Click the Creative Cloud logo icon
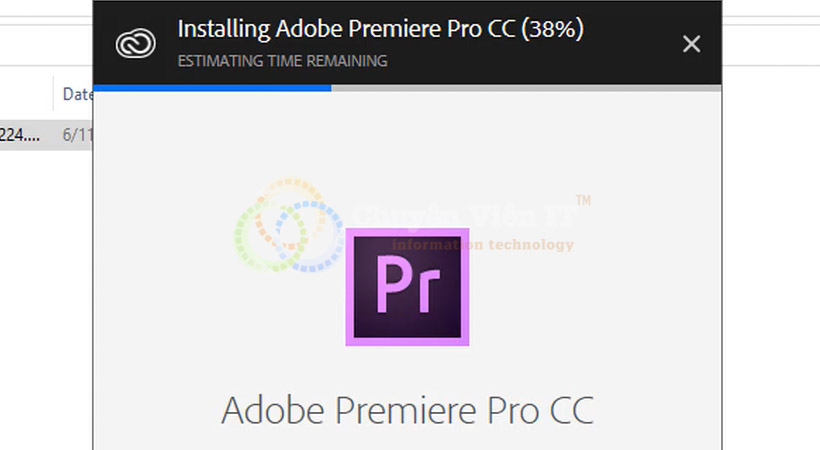The image size is (820, 450). click(133, 44)
